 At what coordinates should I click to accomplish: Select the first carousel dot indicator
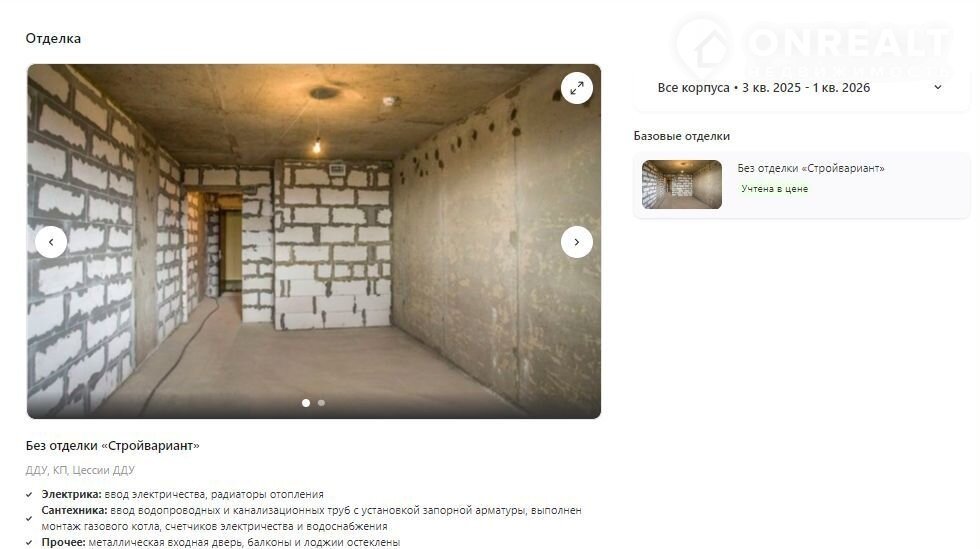pos(306,403)
